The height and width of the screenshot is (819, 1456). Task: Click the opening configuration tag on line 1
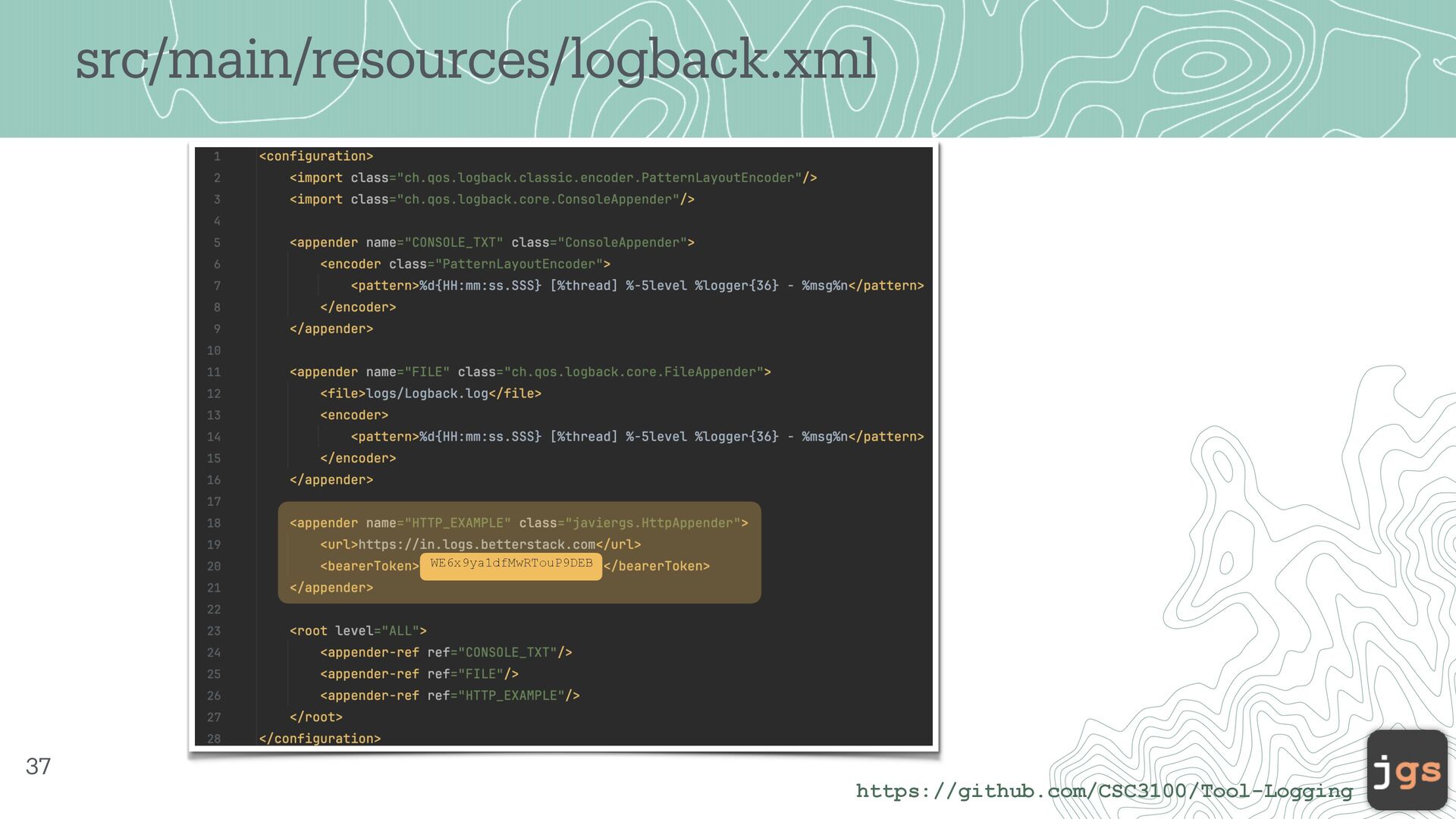click(x=315, y=156)
